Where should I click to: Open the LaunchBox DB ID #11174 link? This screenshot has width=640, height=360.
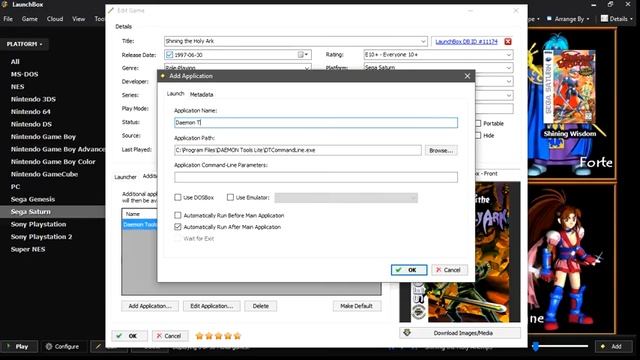[x=466, y=42]
